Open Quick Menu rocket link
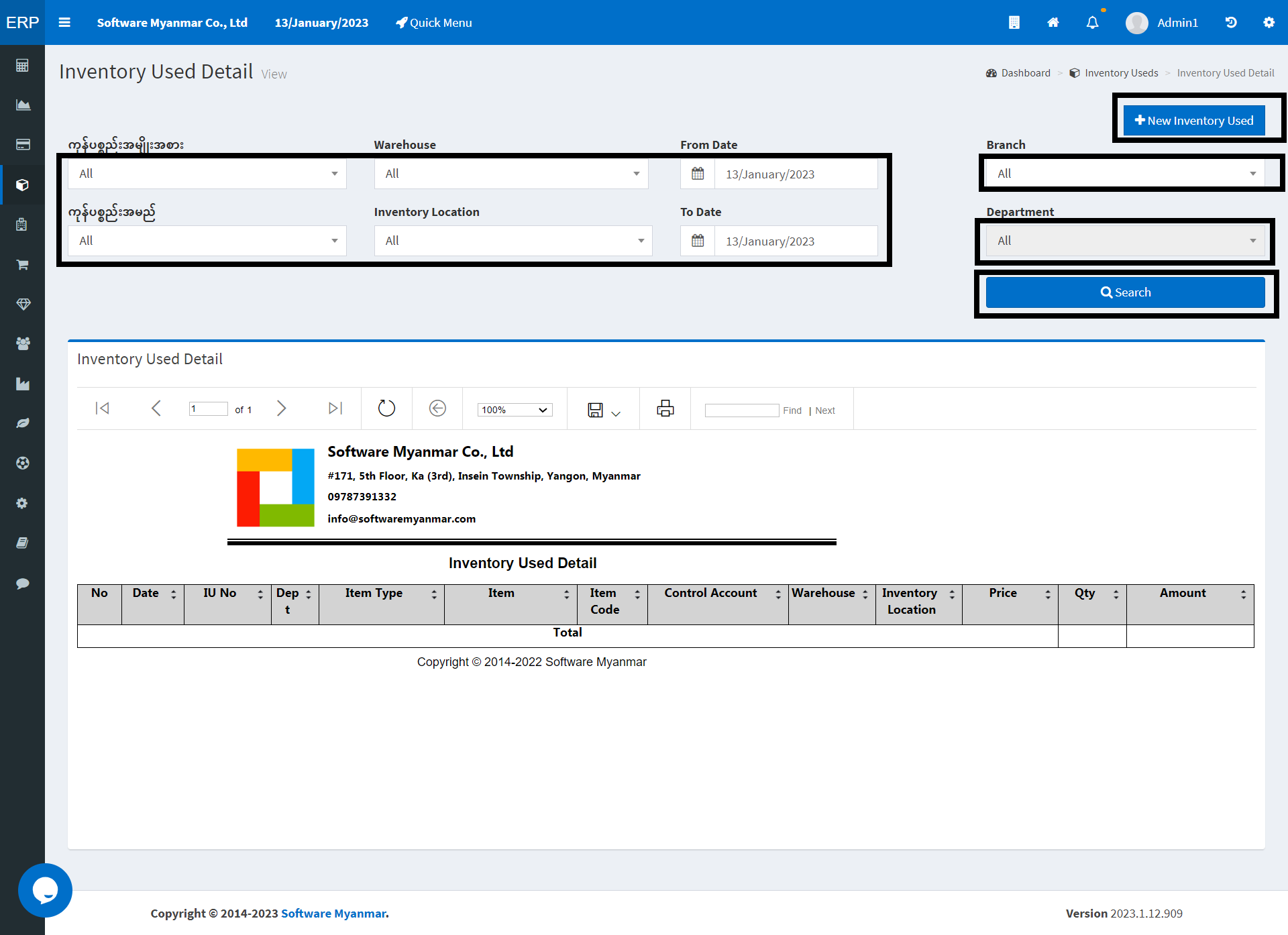This screenshot has width=1288, height=935. [x=434, y=22]
